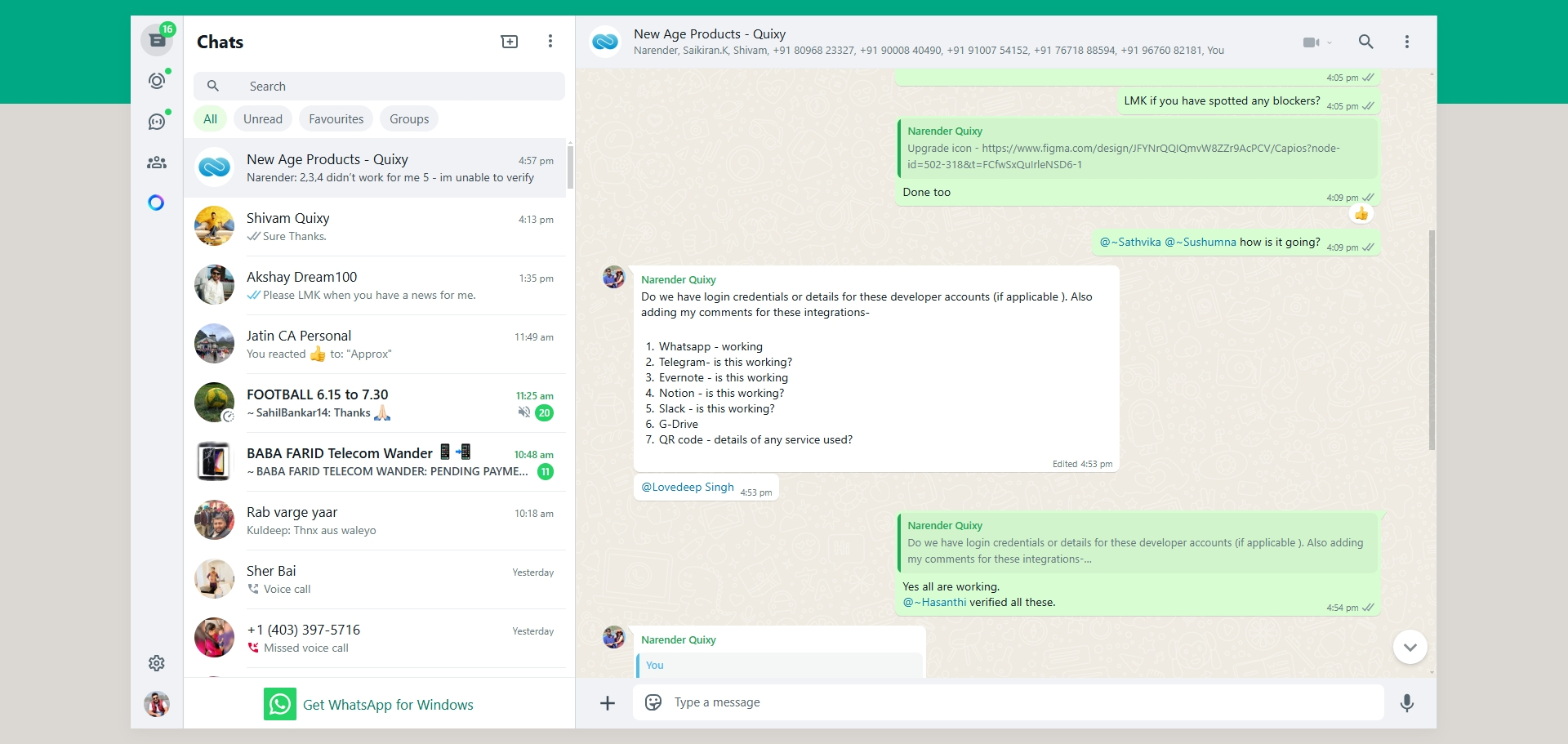
Task: Click the quoted You reply in last message
Action: pos(781,665)
